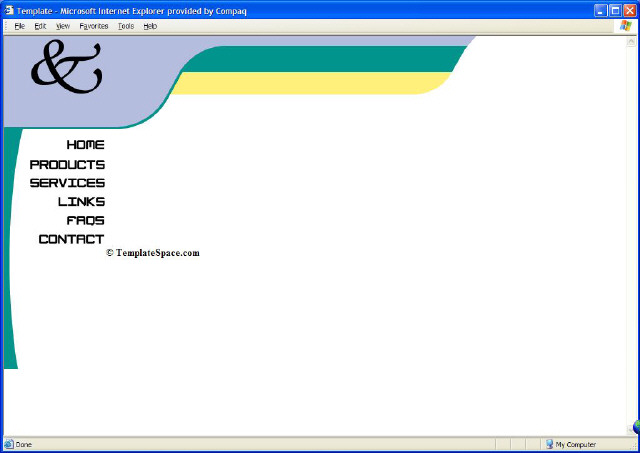Click the My Computer security zone icon
This screenshot has width=640, height=453.
(x=549, y=444)
